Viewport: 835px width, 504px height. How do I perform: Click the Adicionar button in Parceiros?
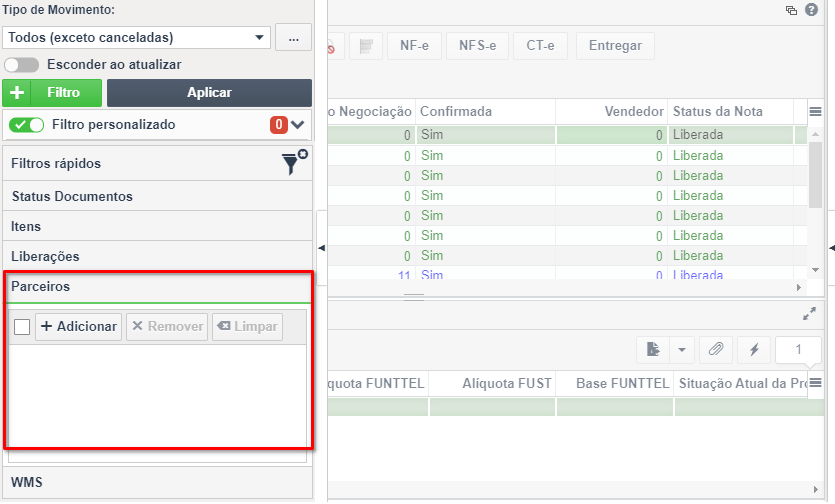(79, 327)
